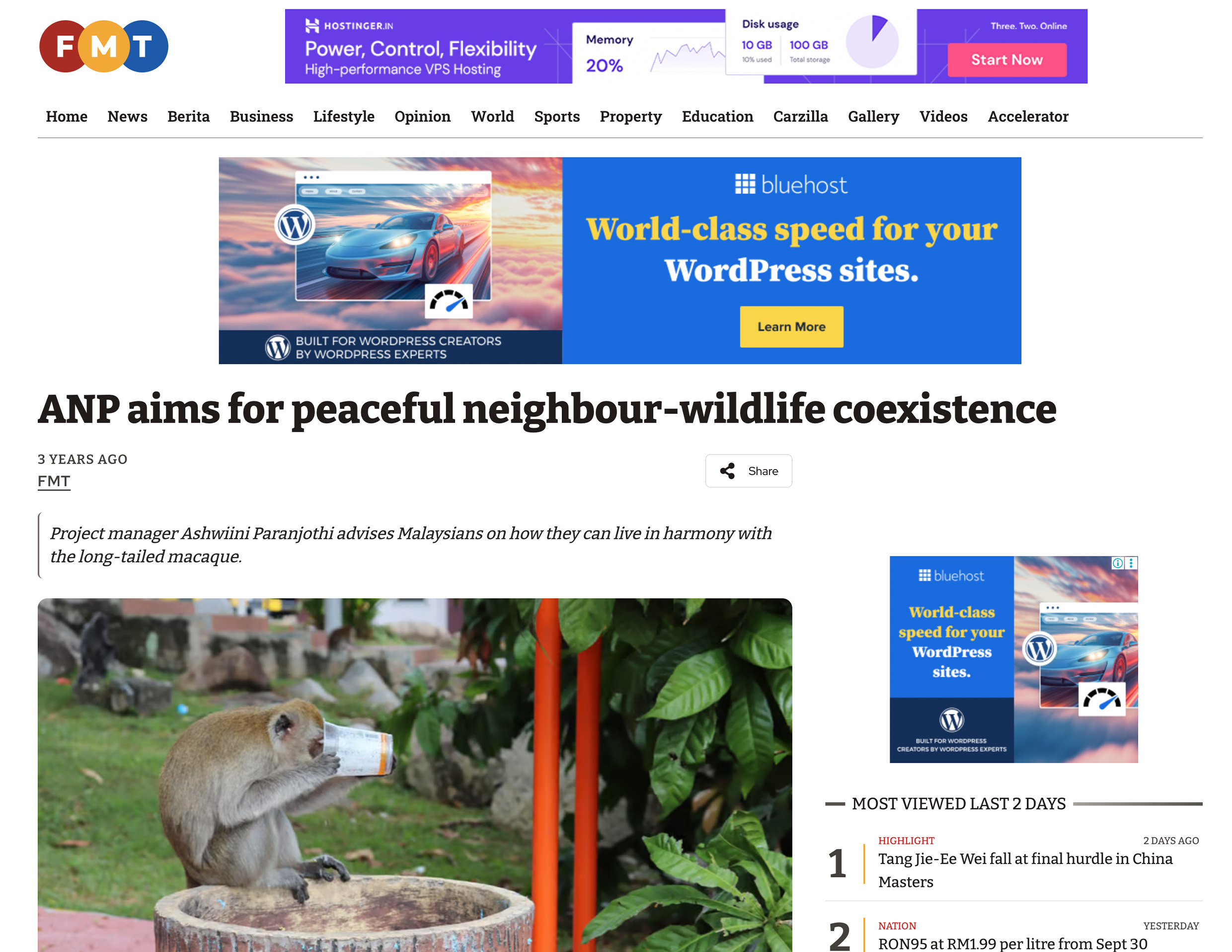Click the bluehost logo in banner ad

point(791,184)
